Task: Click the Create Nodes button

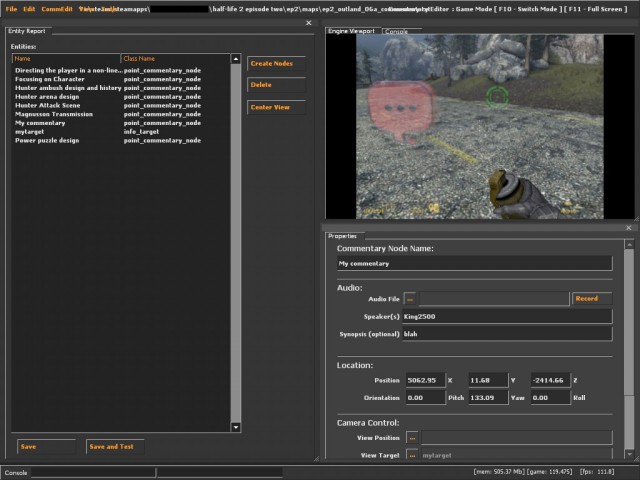Action: (276, 63)
